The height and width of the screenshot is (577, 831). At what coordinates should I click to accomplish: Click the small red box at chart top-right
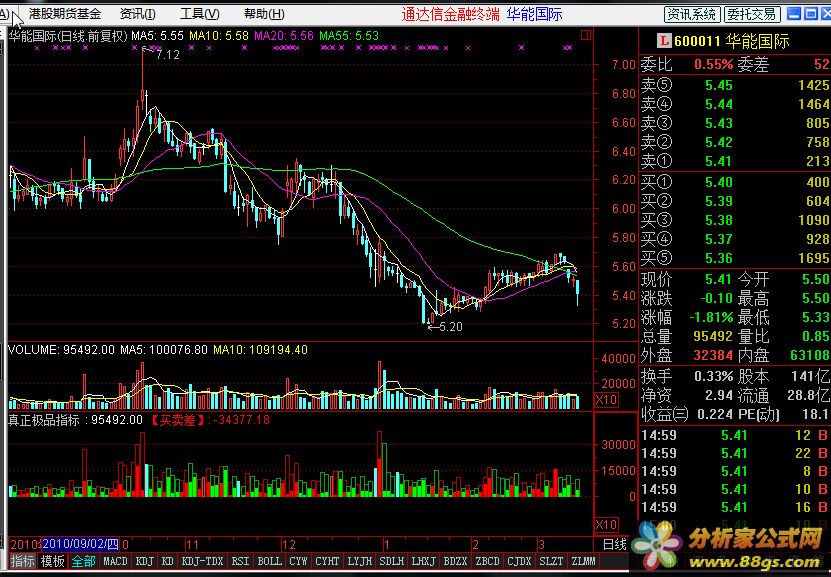tap(586, 35)
